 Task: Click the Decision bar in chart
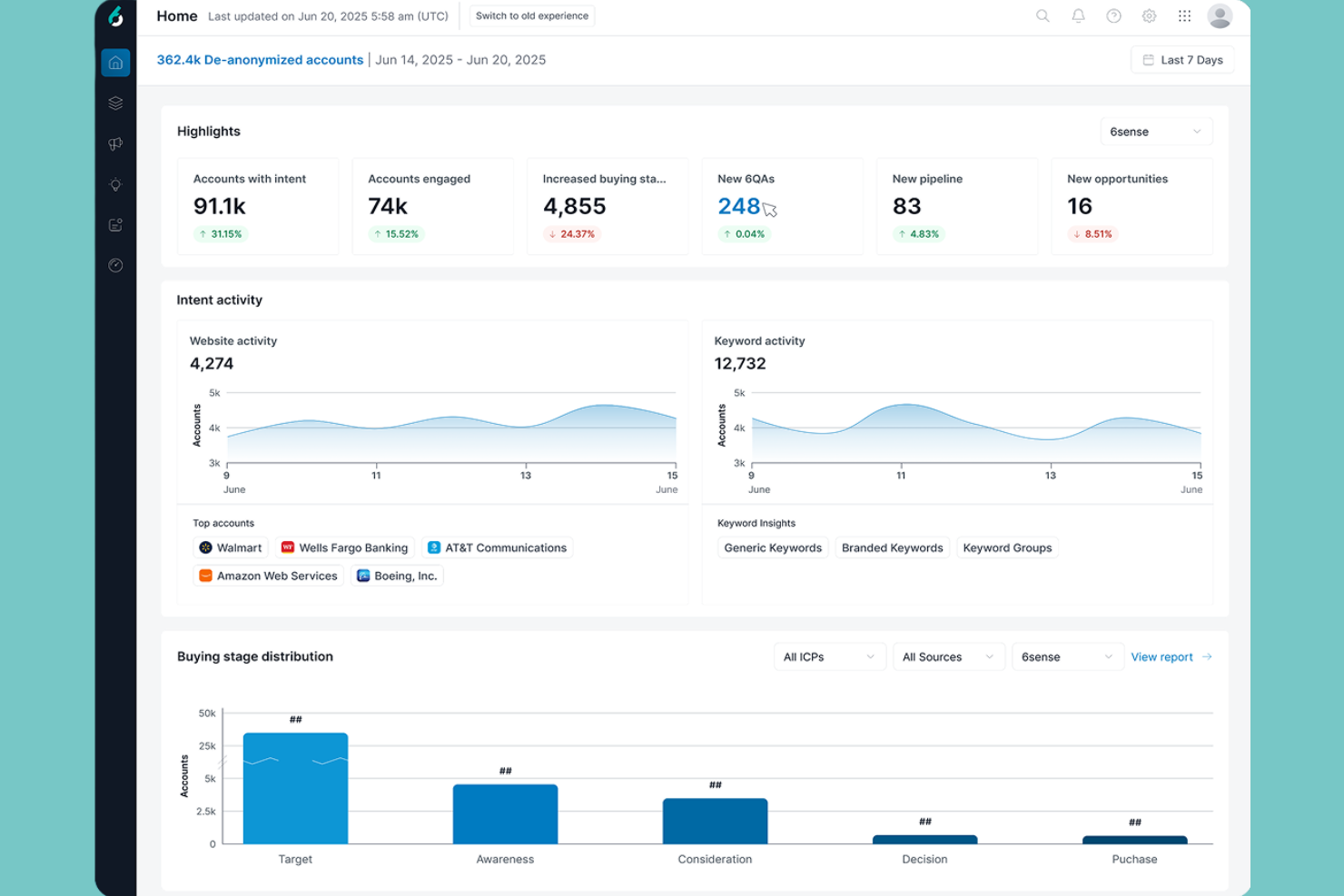pyautogui.click(x=924, y=840)
